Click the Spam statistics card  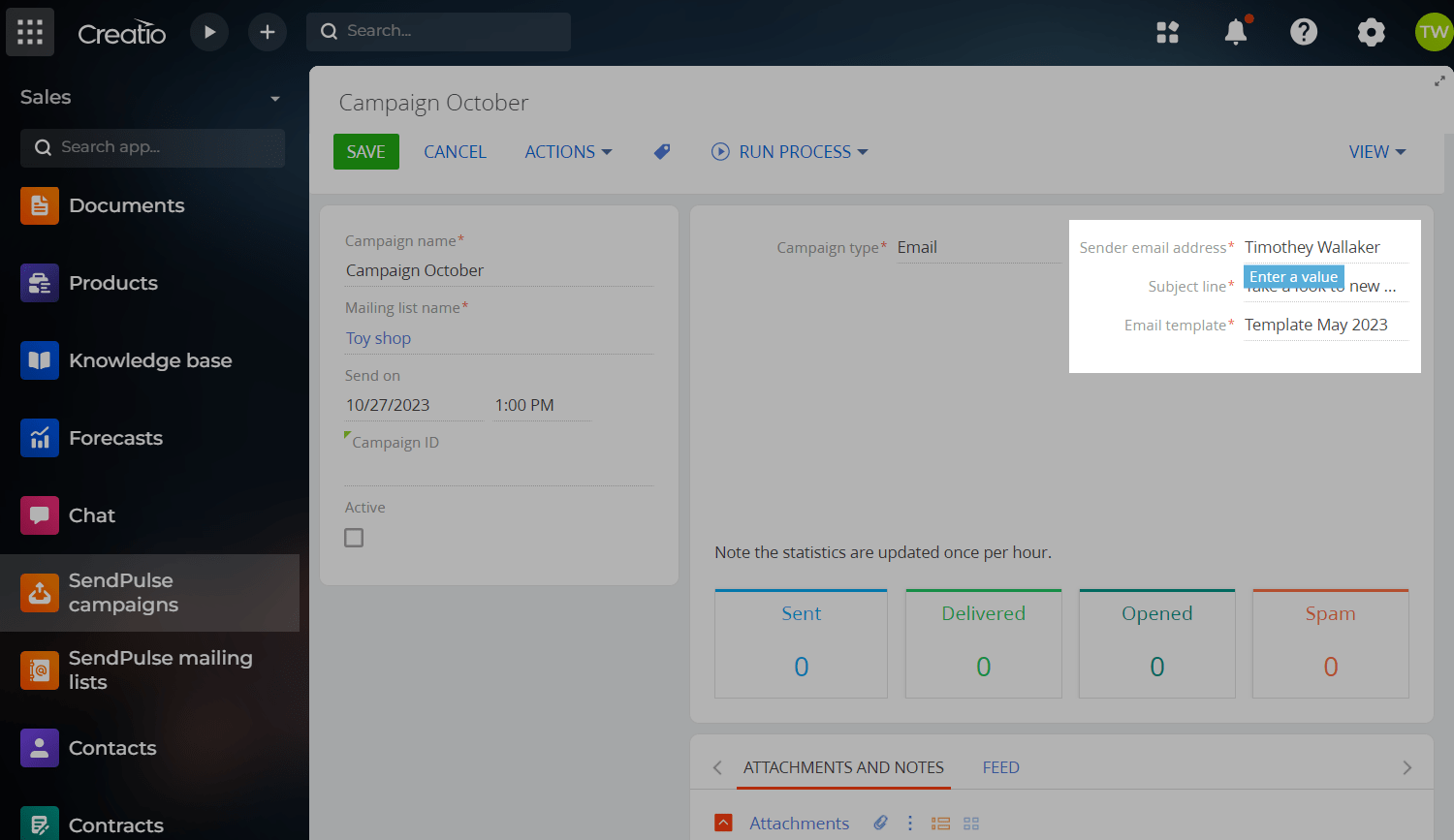point(1331,643)
